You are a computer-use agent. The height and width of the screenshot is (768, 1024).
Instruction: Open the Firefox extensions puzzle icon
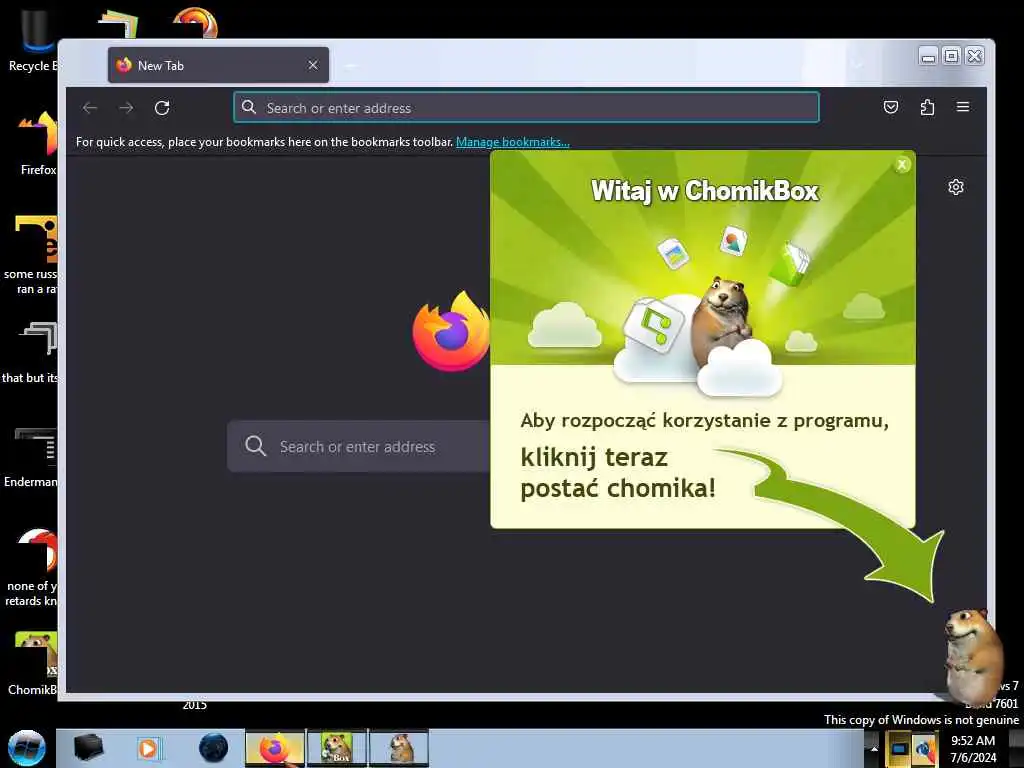pos(927,107)
